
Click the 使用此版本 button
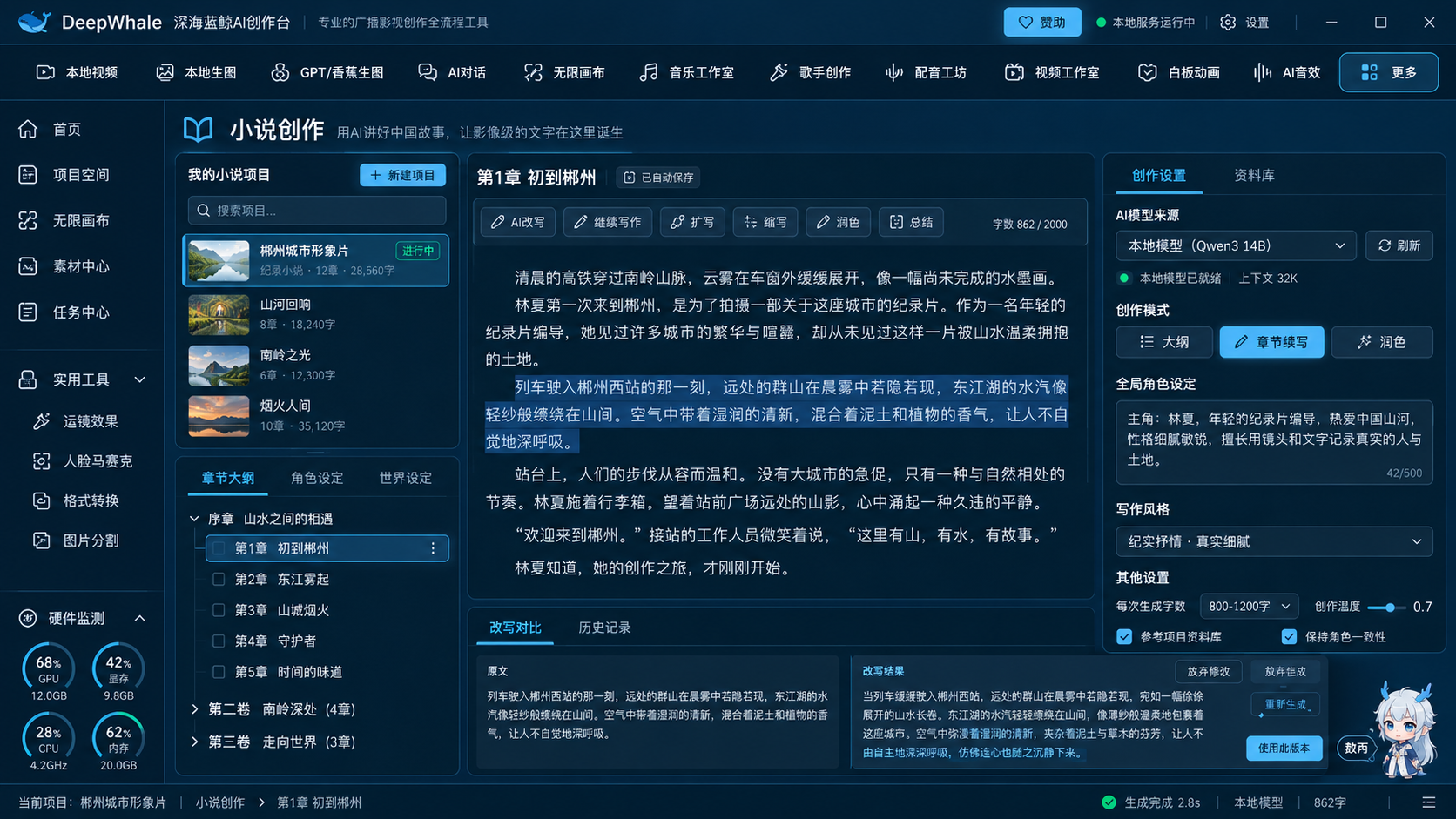[x=1284, y=749]
